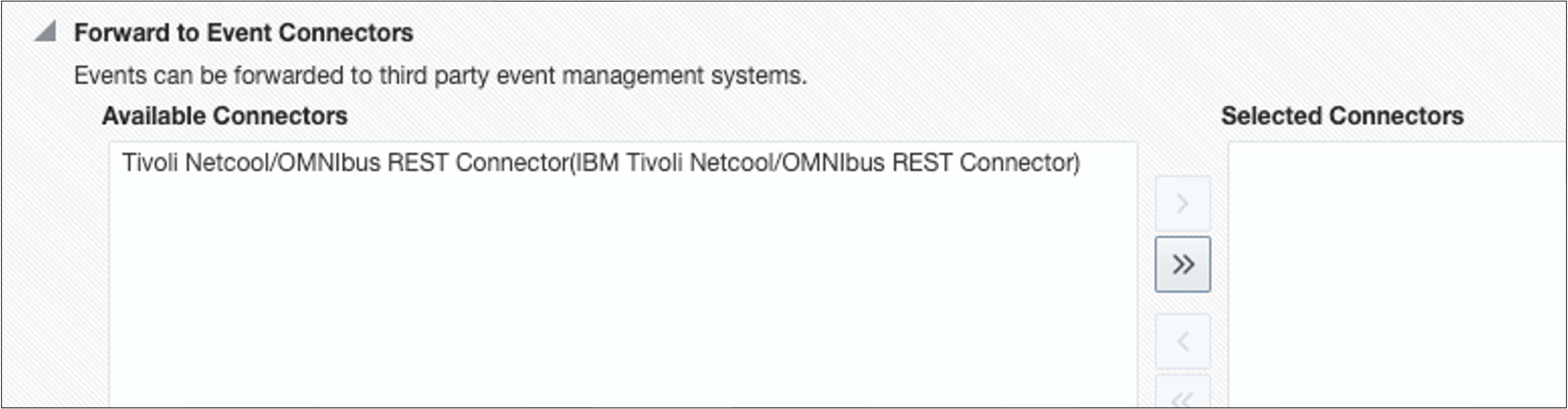The image size is (1568, 409).
Task: Collapse the Forward to Event Connectors section
Action: coord(46,31)
